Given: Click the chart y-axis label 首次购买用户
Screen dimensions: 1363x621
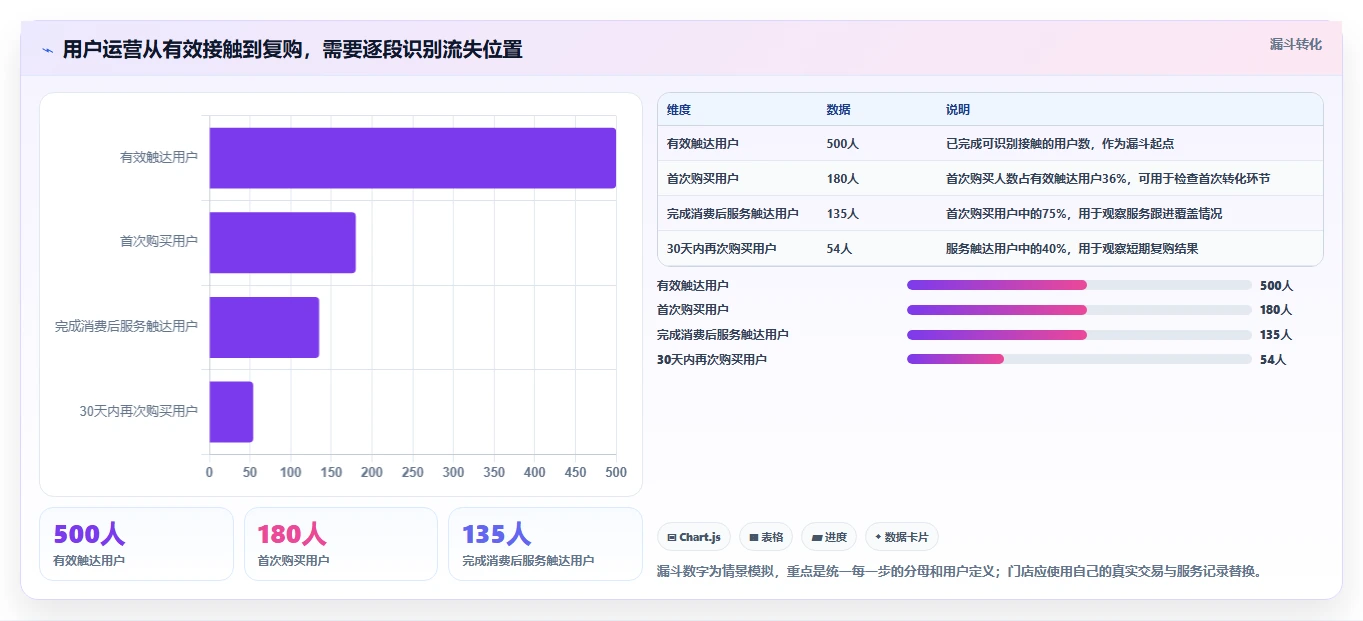Looking at the screenshot, I should [159, 242].
